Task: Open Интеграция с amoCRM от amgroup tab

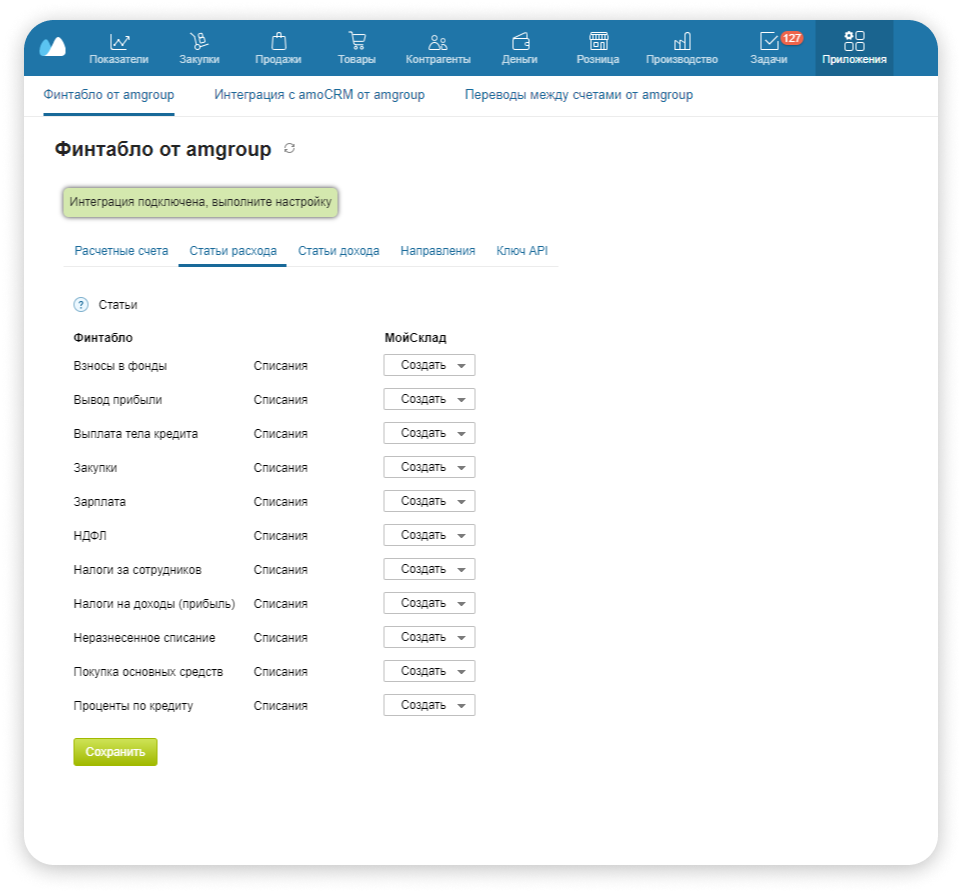Action: click(319, 95)
